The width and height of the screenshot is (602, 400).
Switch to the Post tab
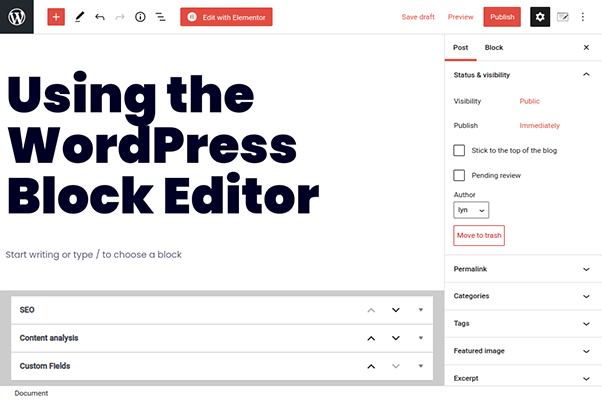click(x=460, y=48)
